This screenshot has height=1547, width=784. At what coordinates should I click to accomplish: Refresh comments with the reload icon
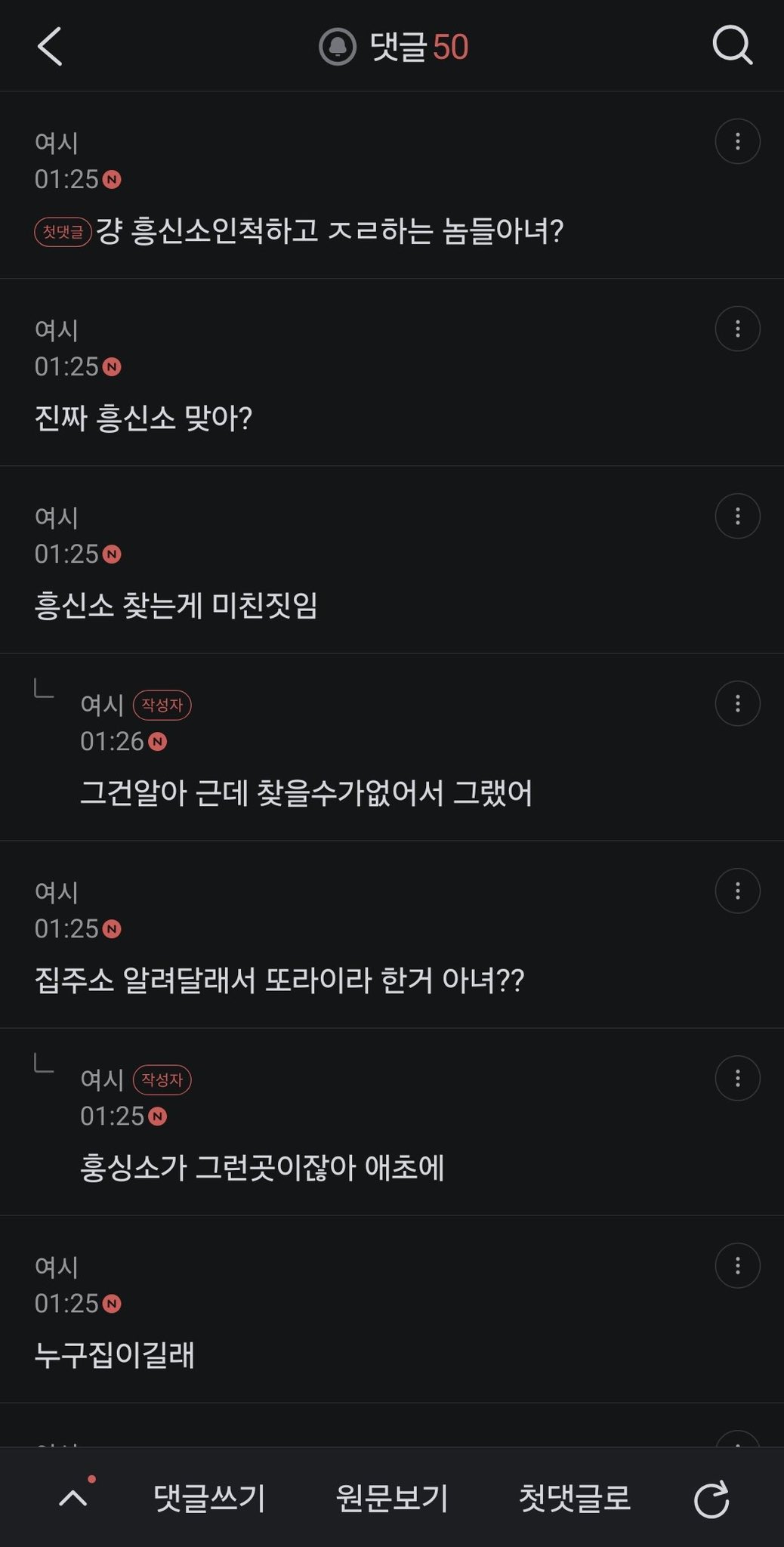pyautogui.click(x=711, y=1499)
